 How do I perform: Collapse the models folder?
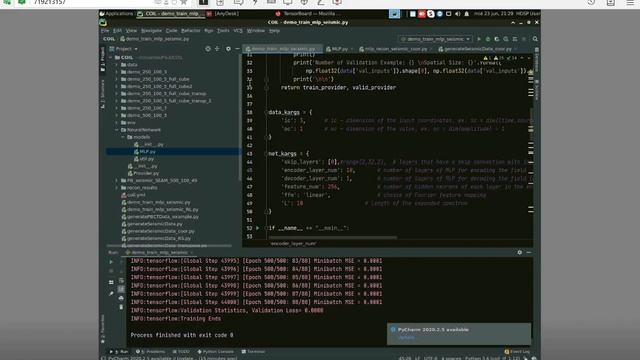(x=123, y=137)
